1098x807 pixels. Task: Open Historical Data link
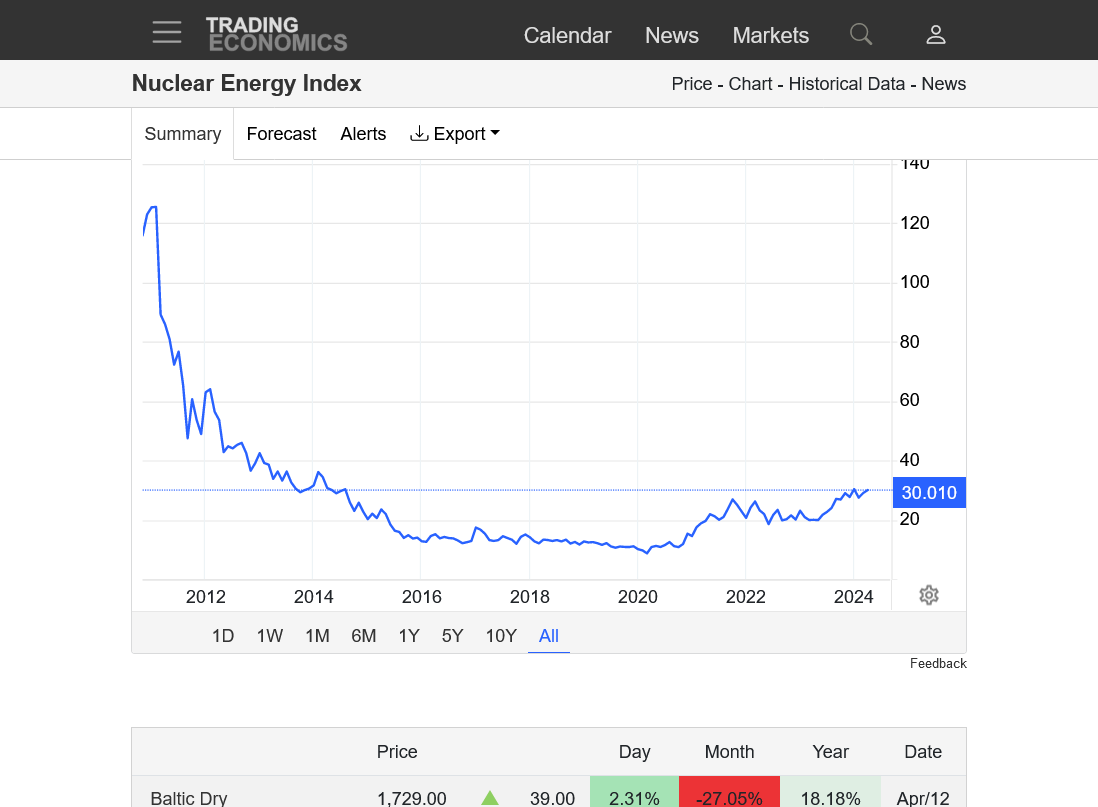[x=846, y=84]
